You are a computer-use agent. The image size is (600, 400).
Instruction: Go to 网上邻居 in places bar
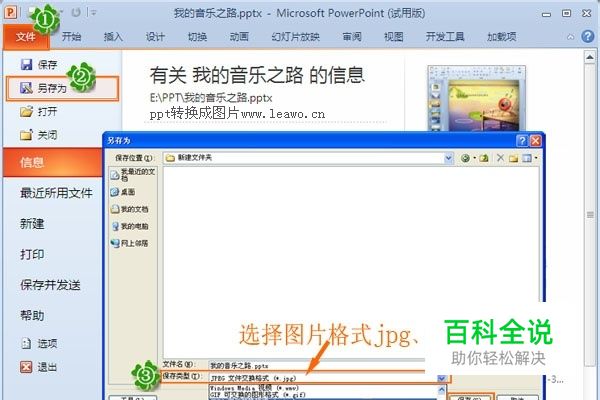(130, 243)
